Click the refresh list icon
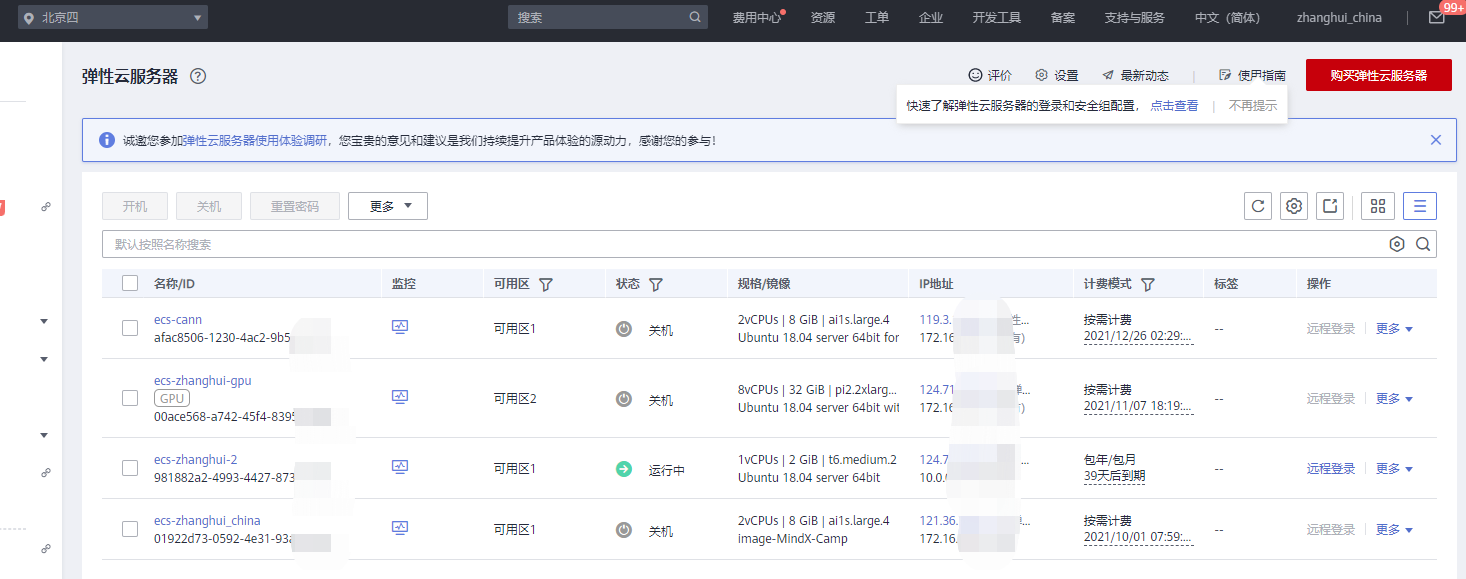 pos(1258,206)
